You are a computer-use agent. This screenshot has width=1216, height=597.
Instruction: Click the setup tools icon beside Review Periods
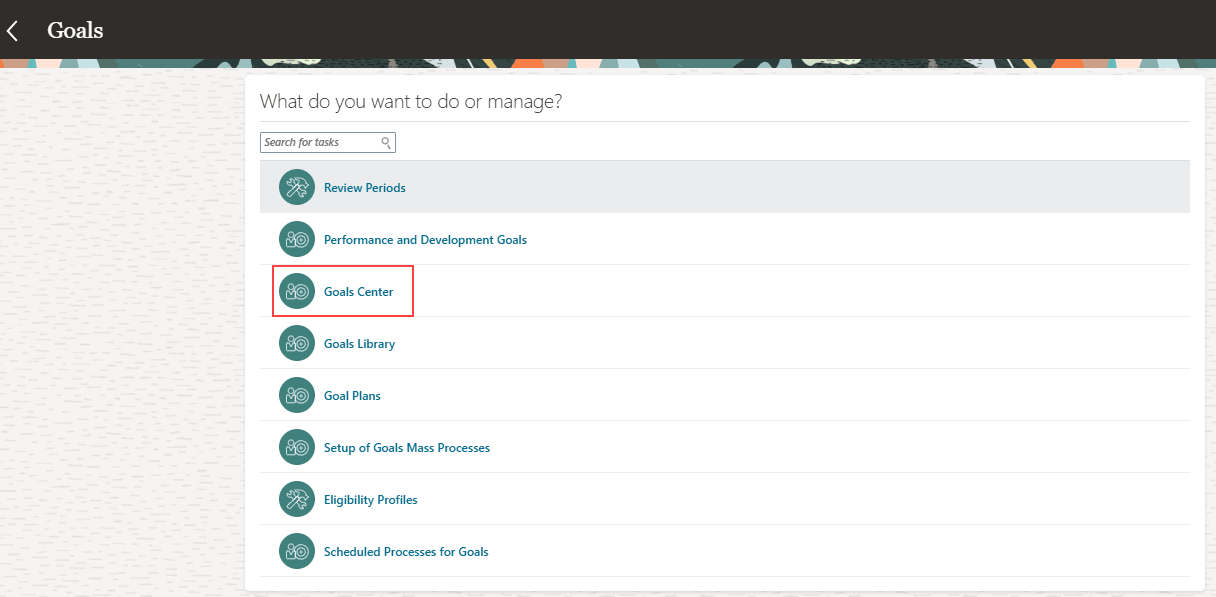(x=296, y=187)
